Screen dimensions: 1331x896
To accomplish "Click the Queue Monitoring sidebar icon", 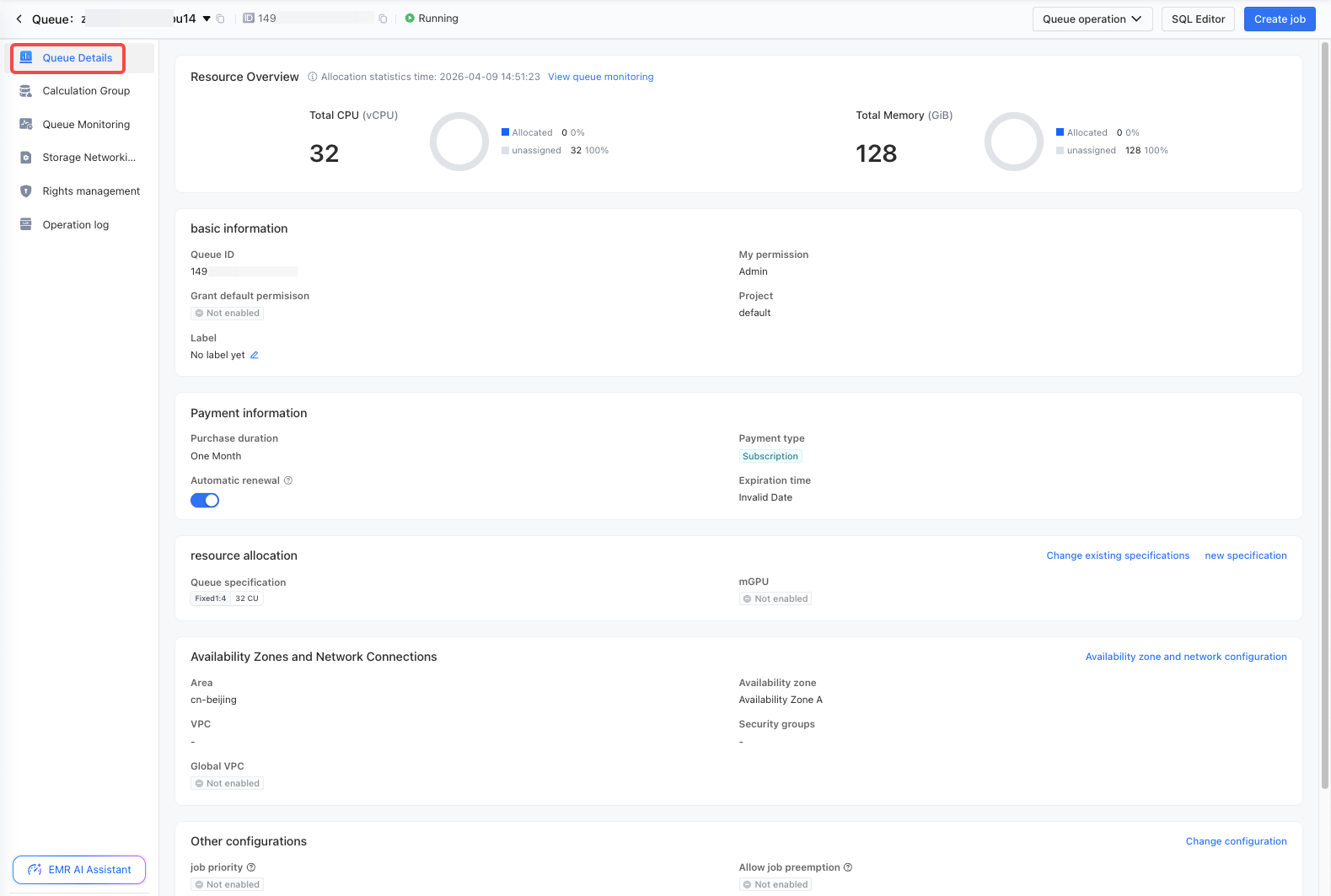I will [26, 124].
